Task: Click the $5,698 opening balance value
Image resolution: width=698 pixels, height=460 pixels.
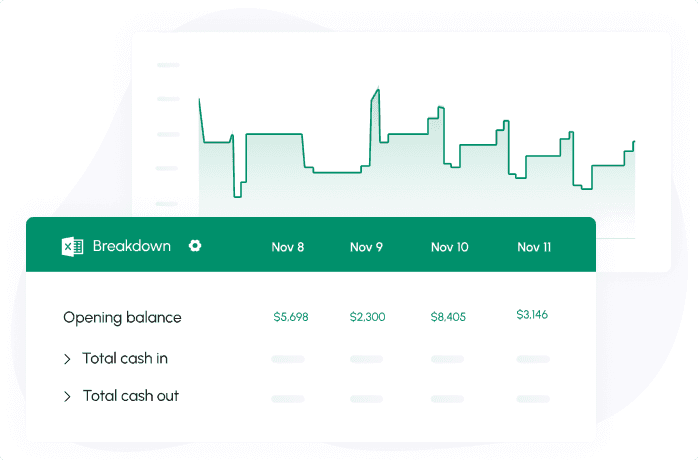Action: click(x=291, y=317)
